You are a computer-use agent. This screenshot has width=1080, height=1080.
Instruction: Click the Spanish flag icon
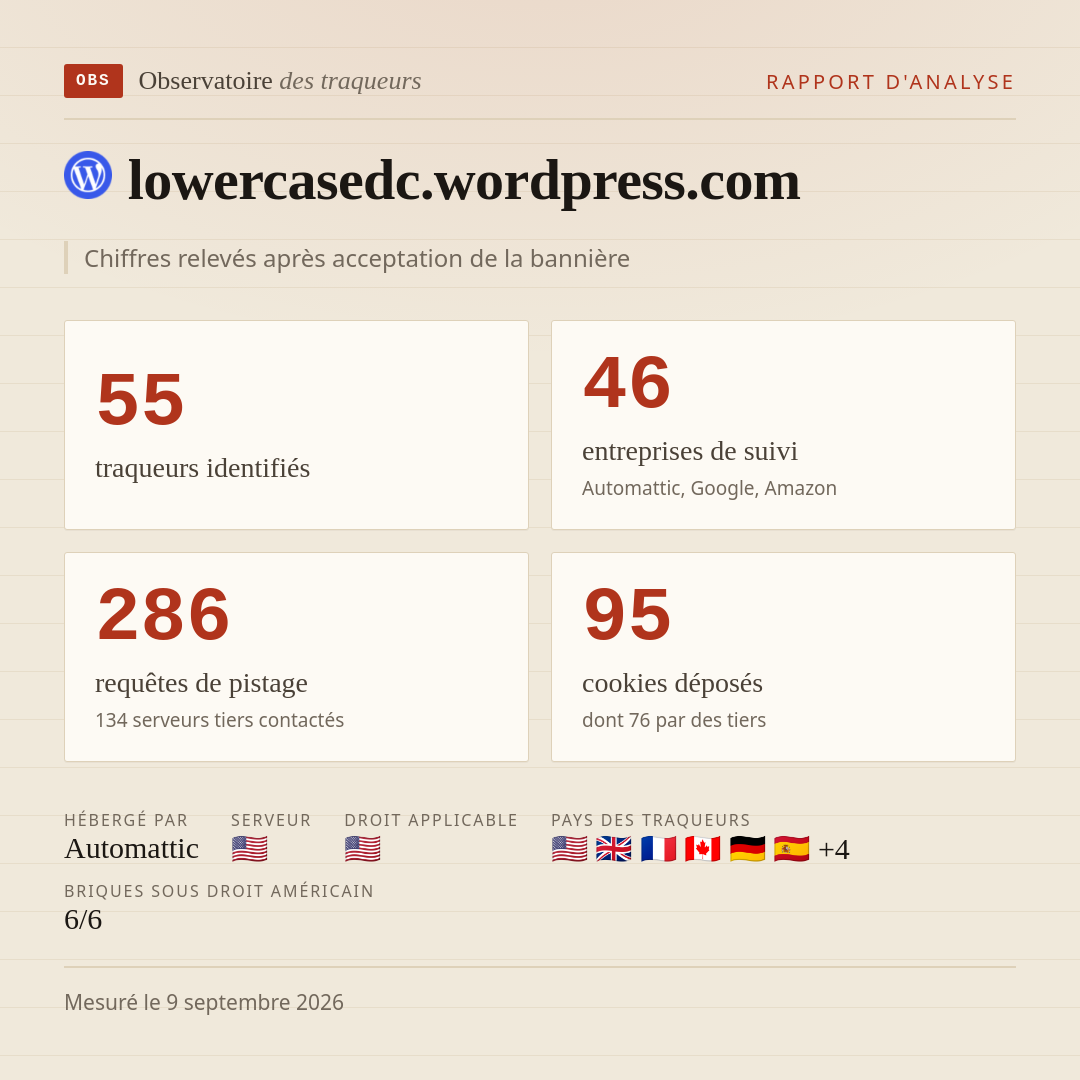coord(791,849)
